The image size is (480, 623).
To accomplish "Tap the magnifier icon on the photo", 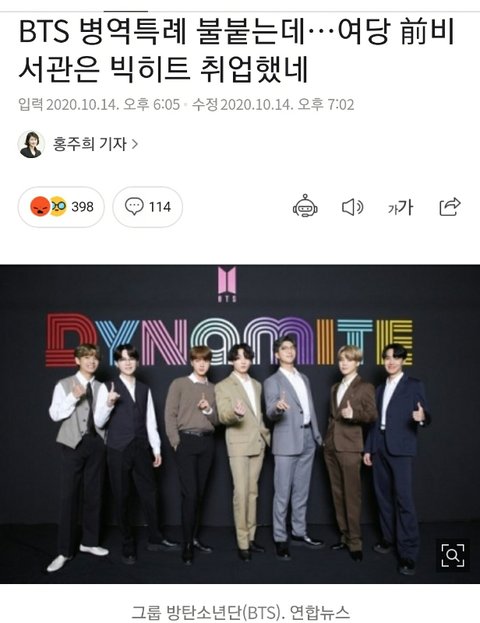I will (453, 555).
